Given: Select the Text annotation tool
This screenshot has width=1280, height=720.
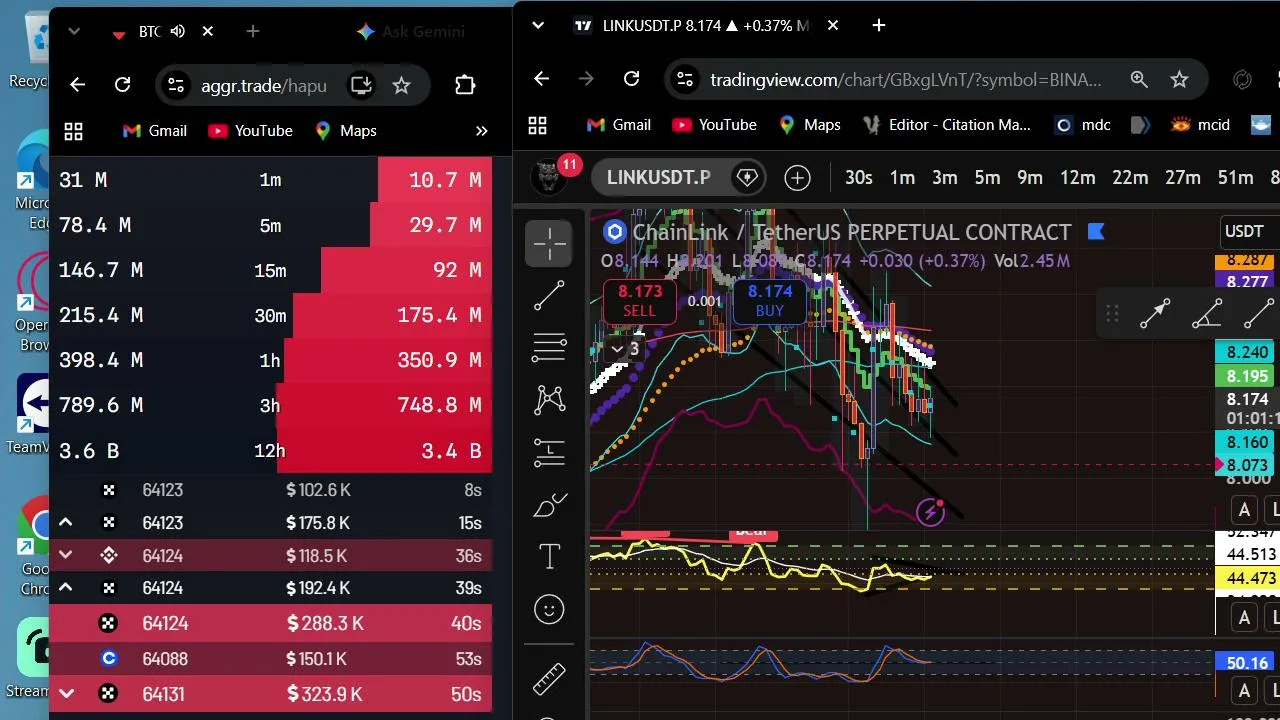Looking at the screenshot, I should click(x=550, y=557).
